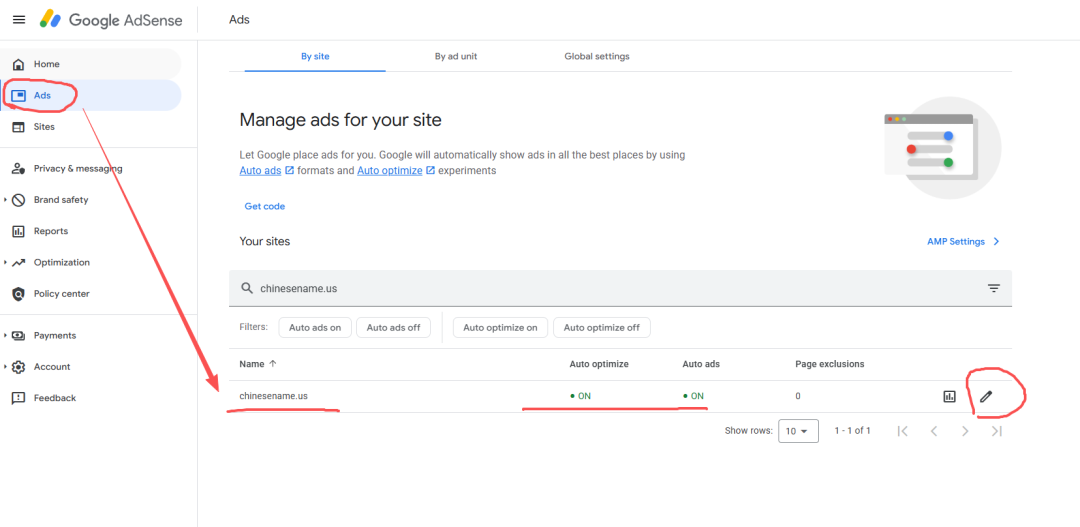
Task: Expand the Brand safety section
Action: click(x=60, y=200)
